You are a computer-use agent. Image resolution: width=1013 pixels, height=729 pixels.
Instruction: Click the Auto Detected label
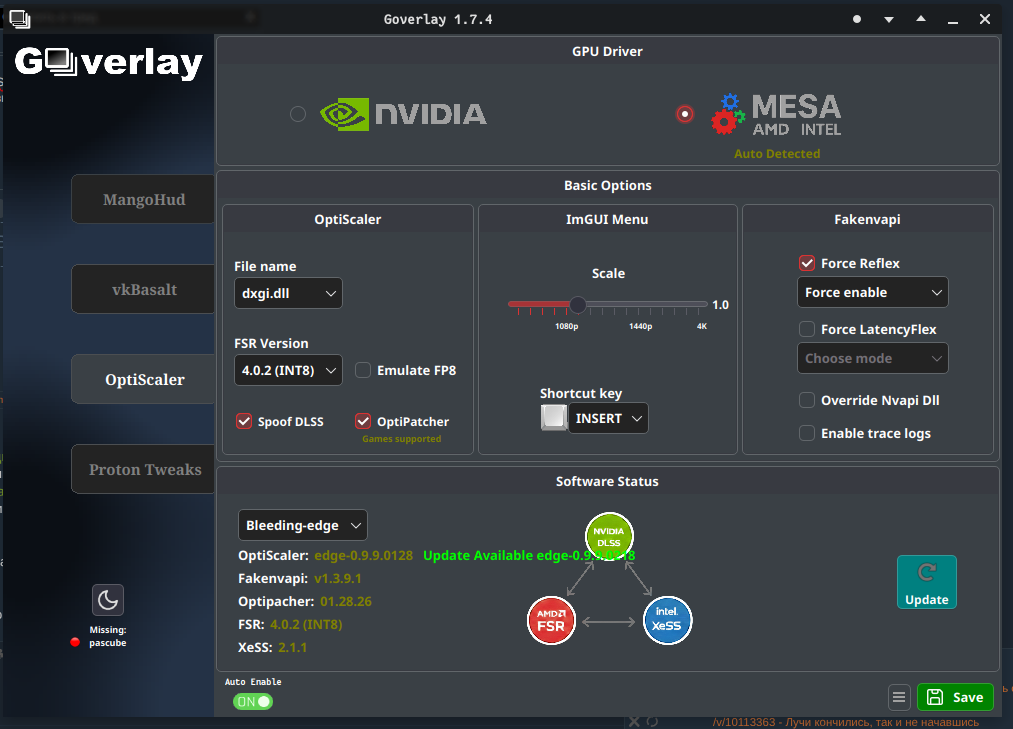tap(777, 154)
